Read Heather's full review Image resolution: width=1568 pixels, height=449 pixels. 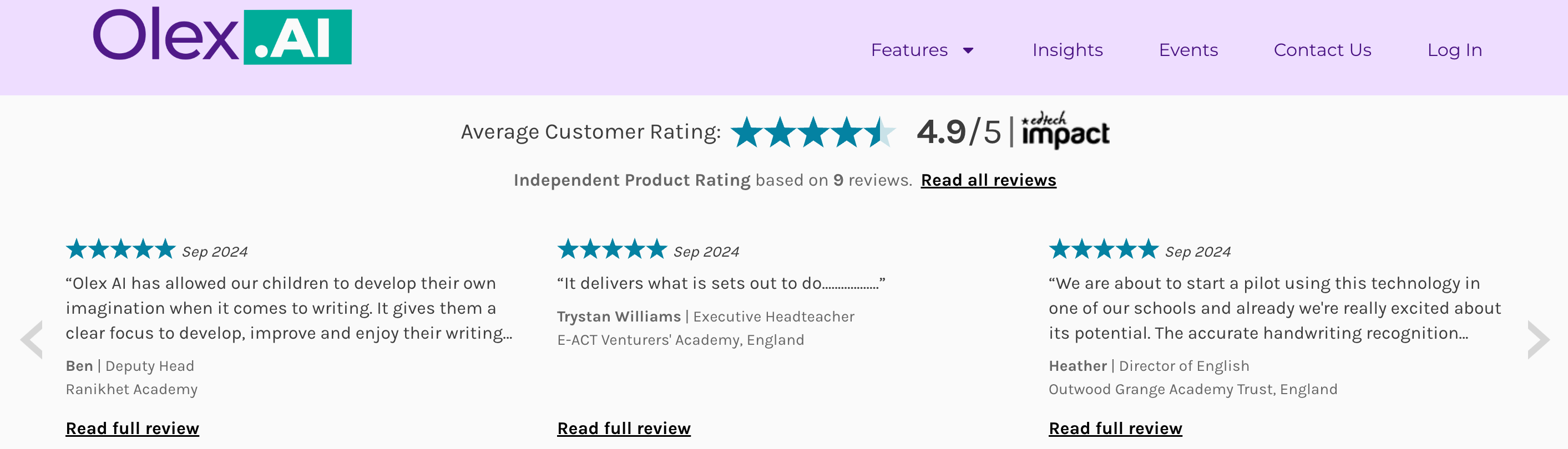tap(1115, 428)
